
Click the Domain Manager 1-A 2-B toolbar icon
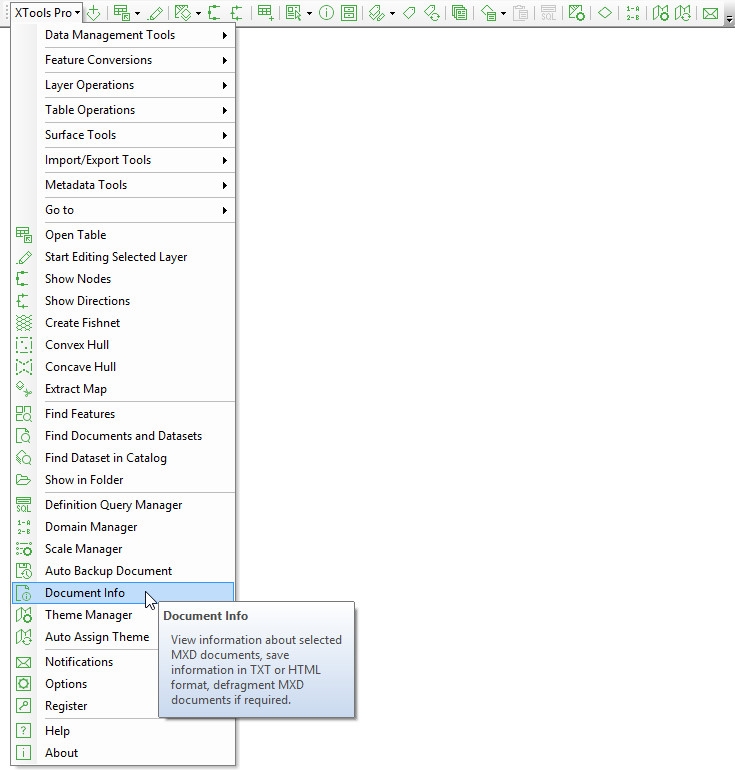pos(633,13)
